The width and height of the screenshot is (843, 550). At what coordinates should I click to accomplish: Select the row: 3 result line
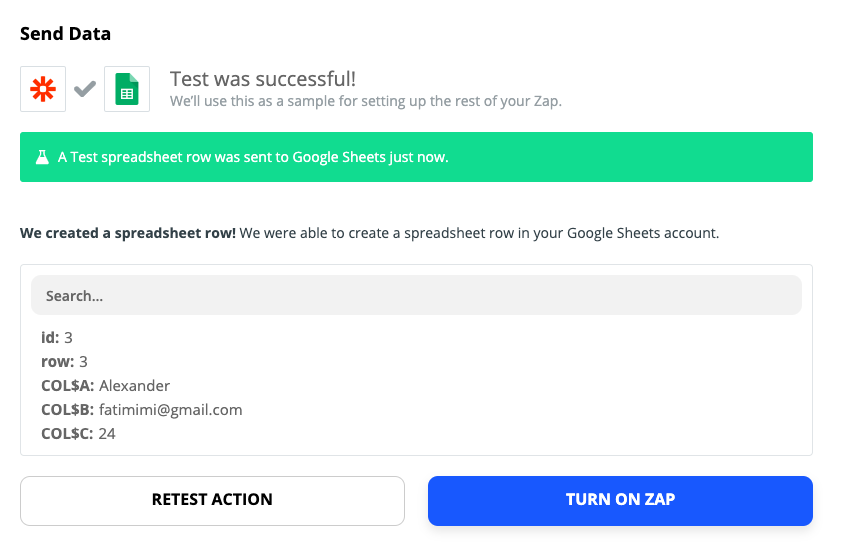pyautogui.click(x=64, y=362)
